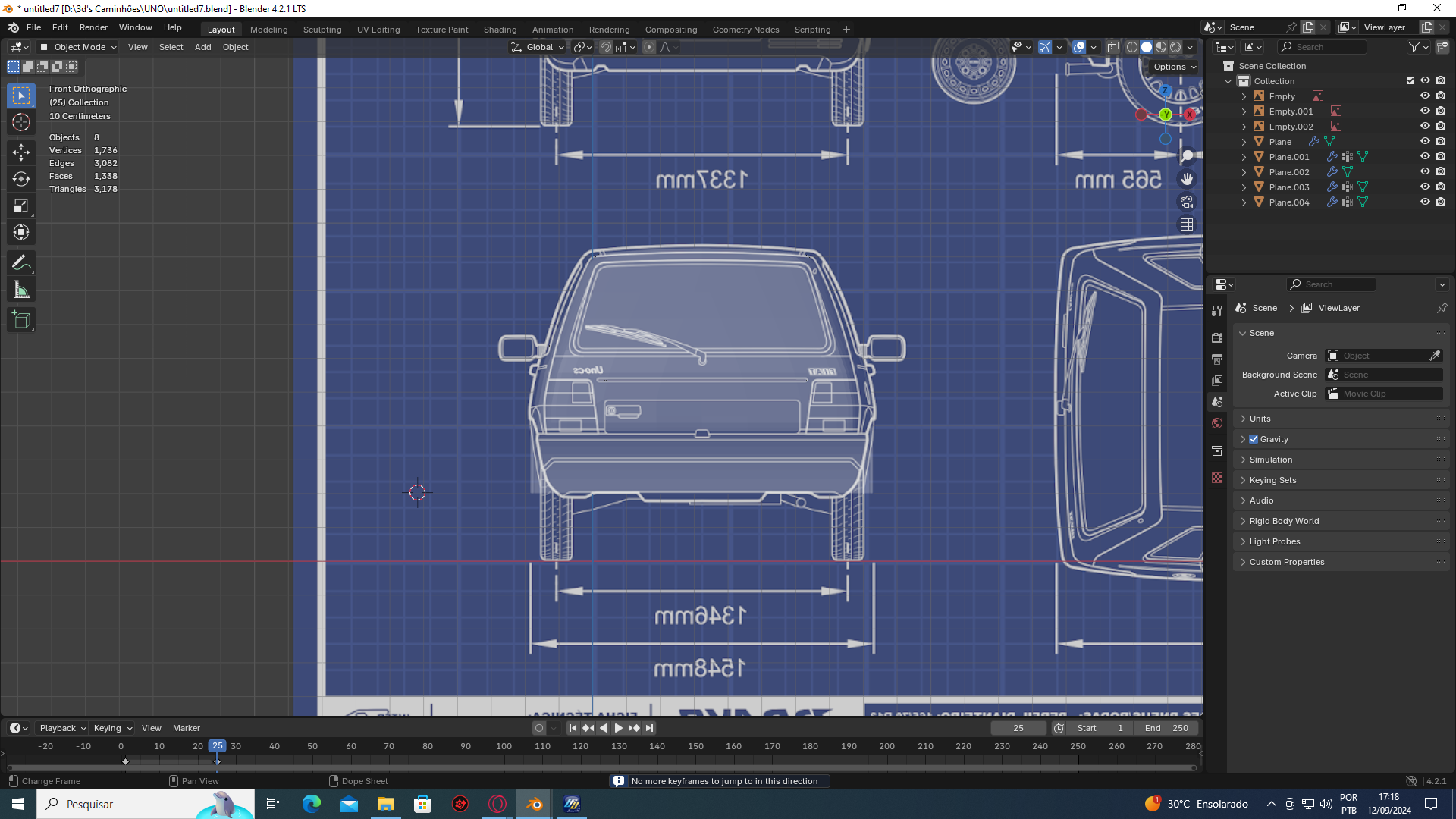This screenshot has height=819, width=1456.
Task: Switch to the Sculpting workspace tab
Action: click(322, 30)
